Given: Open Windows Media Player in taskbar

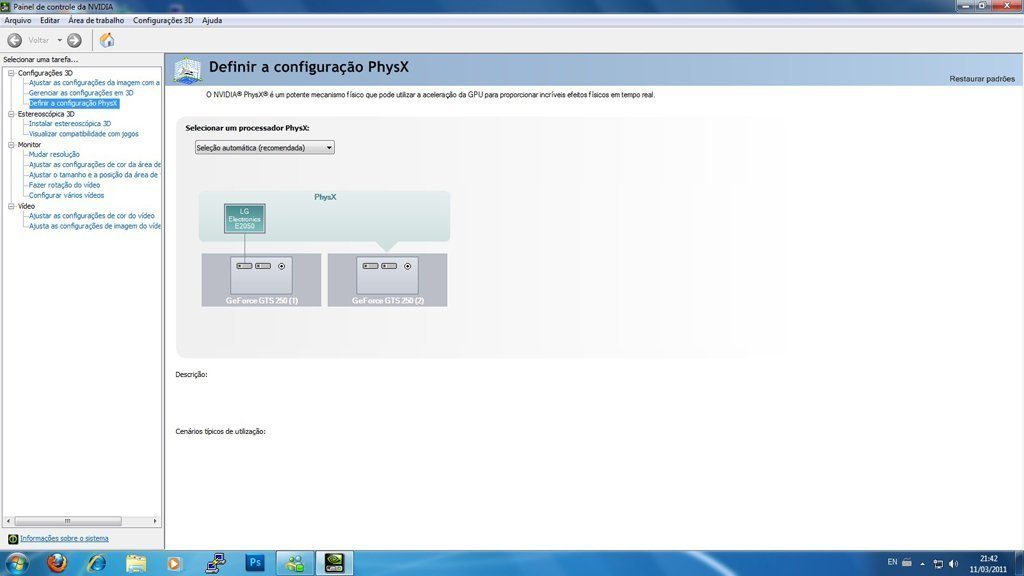Looking at the screenshot, I should pos(174,563).
